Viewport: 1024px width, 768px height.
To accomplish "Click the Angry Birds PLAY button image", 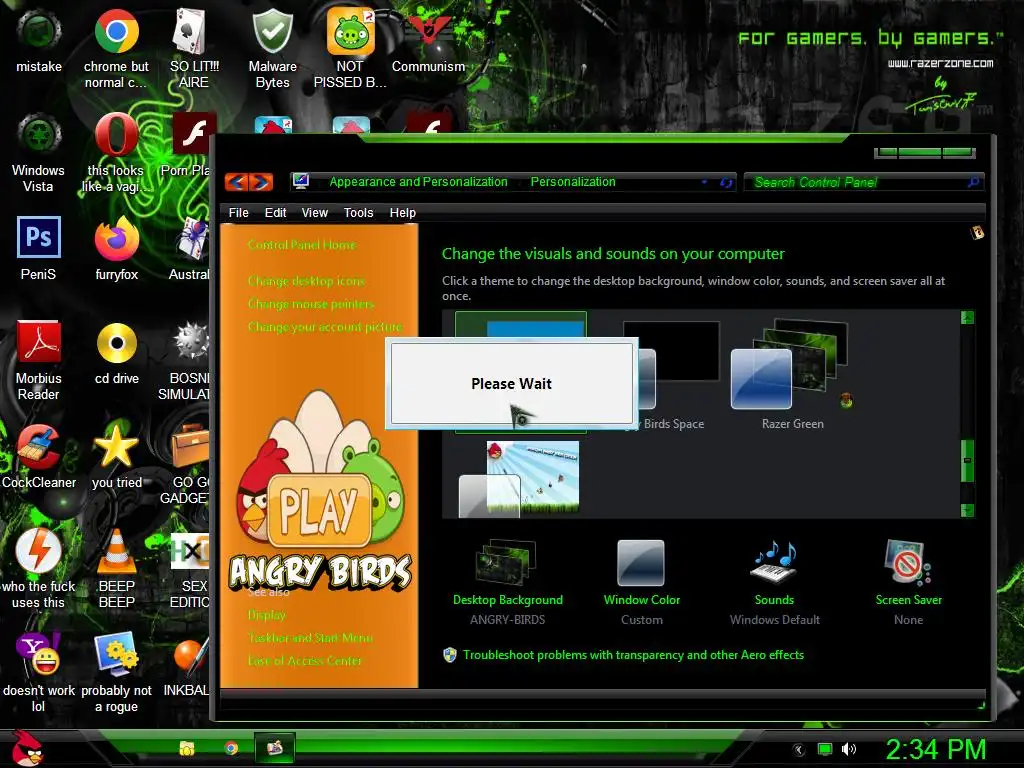I will click(x=318, y=511).
